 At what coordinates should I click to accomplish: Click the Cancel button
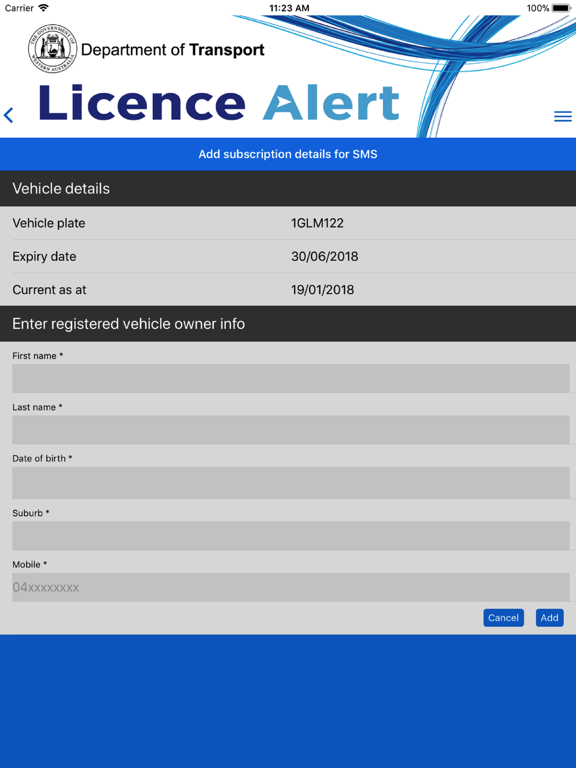[x=504, y=618]
